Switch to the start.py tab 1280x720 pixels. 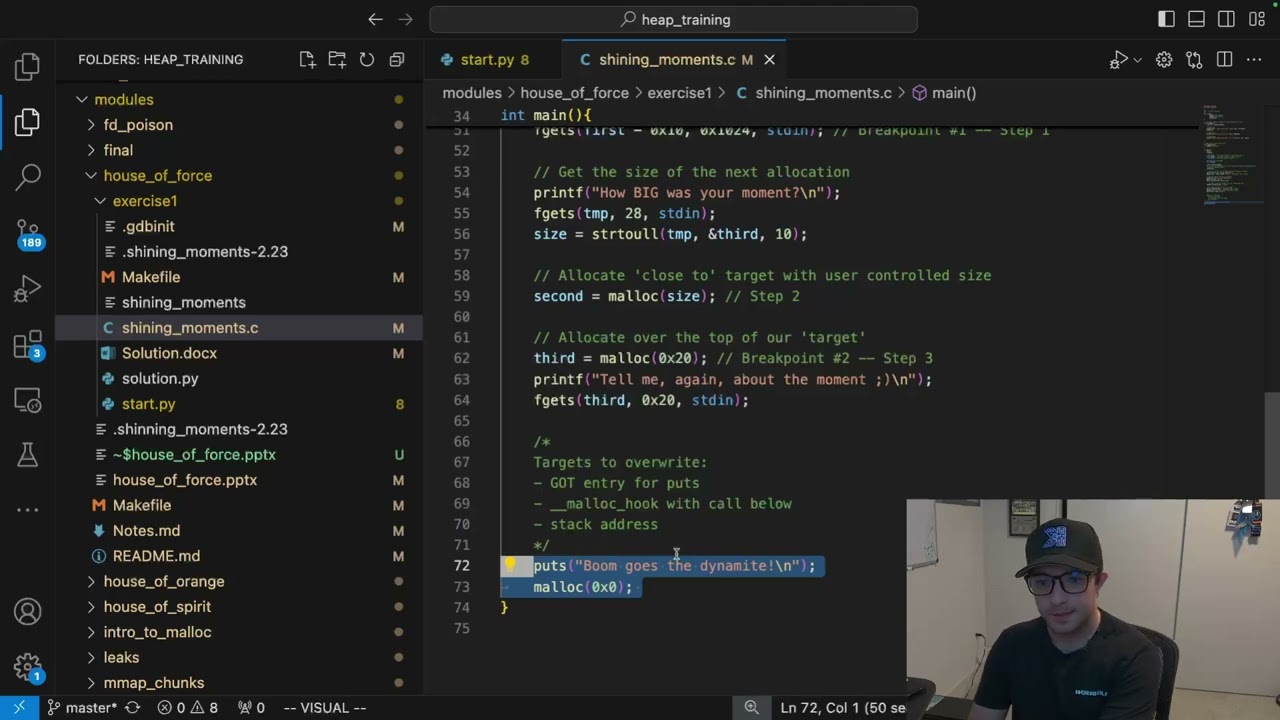pos(493,60)
